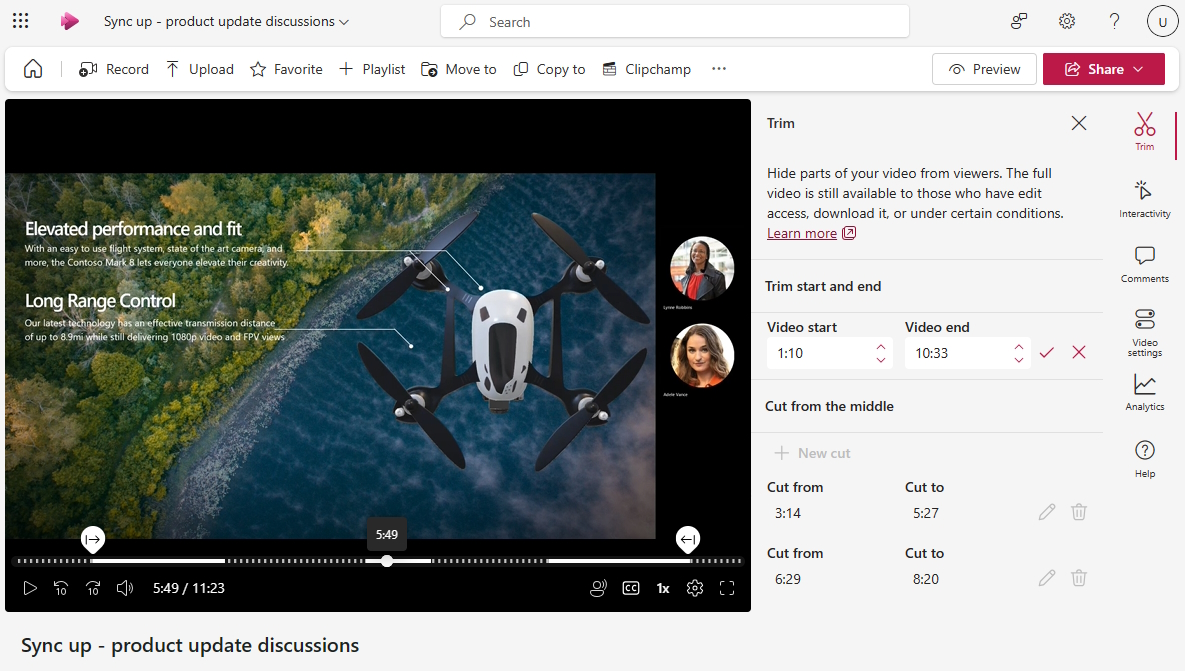Screen dimensions: 1185x671
Task: Increase Video start time
Action: pos(880,347)
